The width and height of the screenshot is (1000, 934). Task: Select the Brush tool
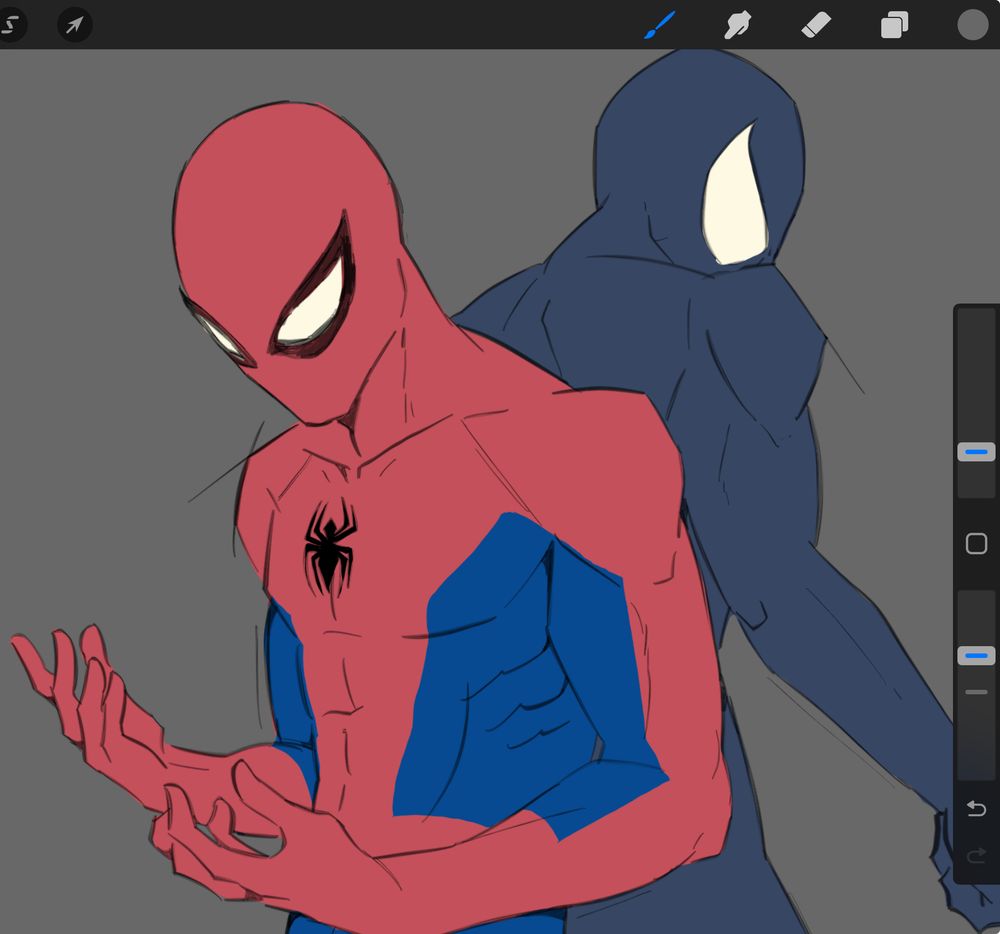659,26
